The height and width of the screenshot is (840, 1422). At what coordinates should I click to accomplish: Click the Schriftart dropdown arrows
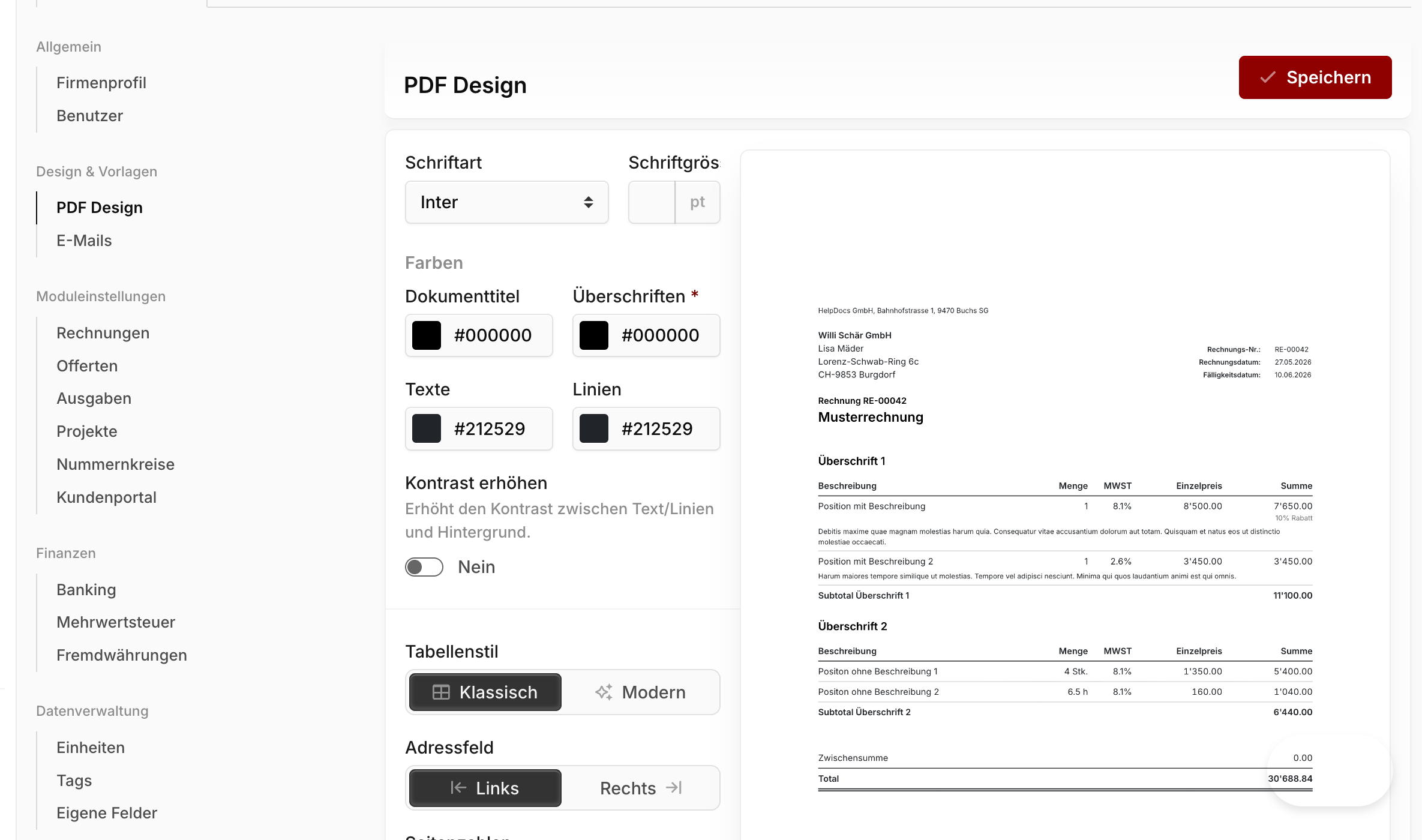pos(589,202)
